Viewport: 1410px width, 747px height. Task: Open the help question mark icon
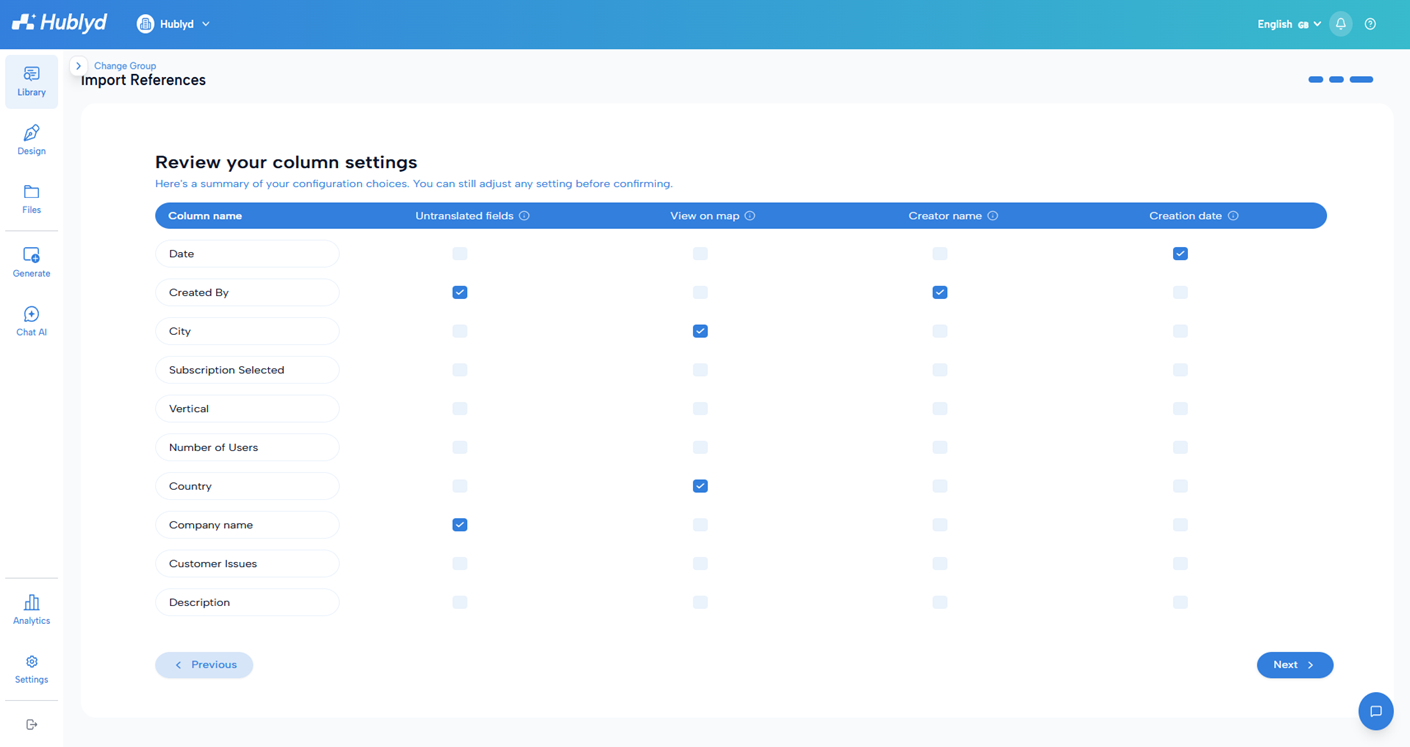point(1370,24)
